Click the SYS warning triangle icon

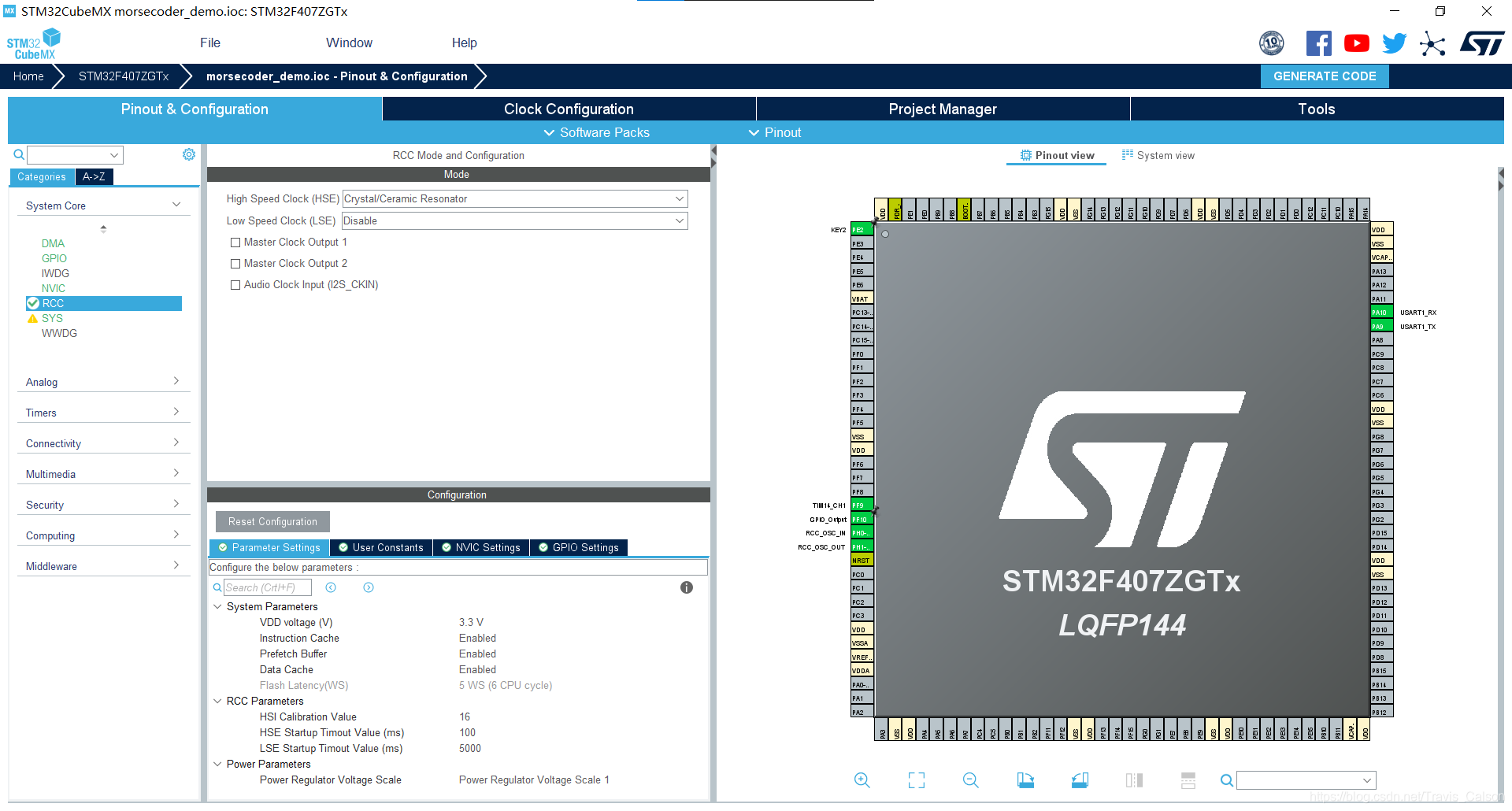tap(32, 318)
